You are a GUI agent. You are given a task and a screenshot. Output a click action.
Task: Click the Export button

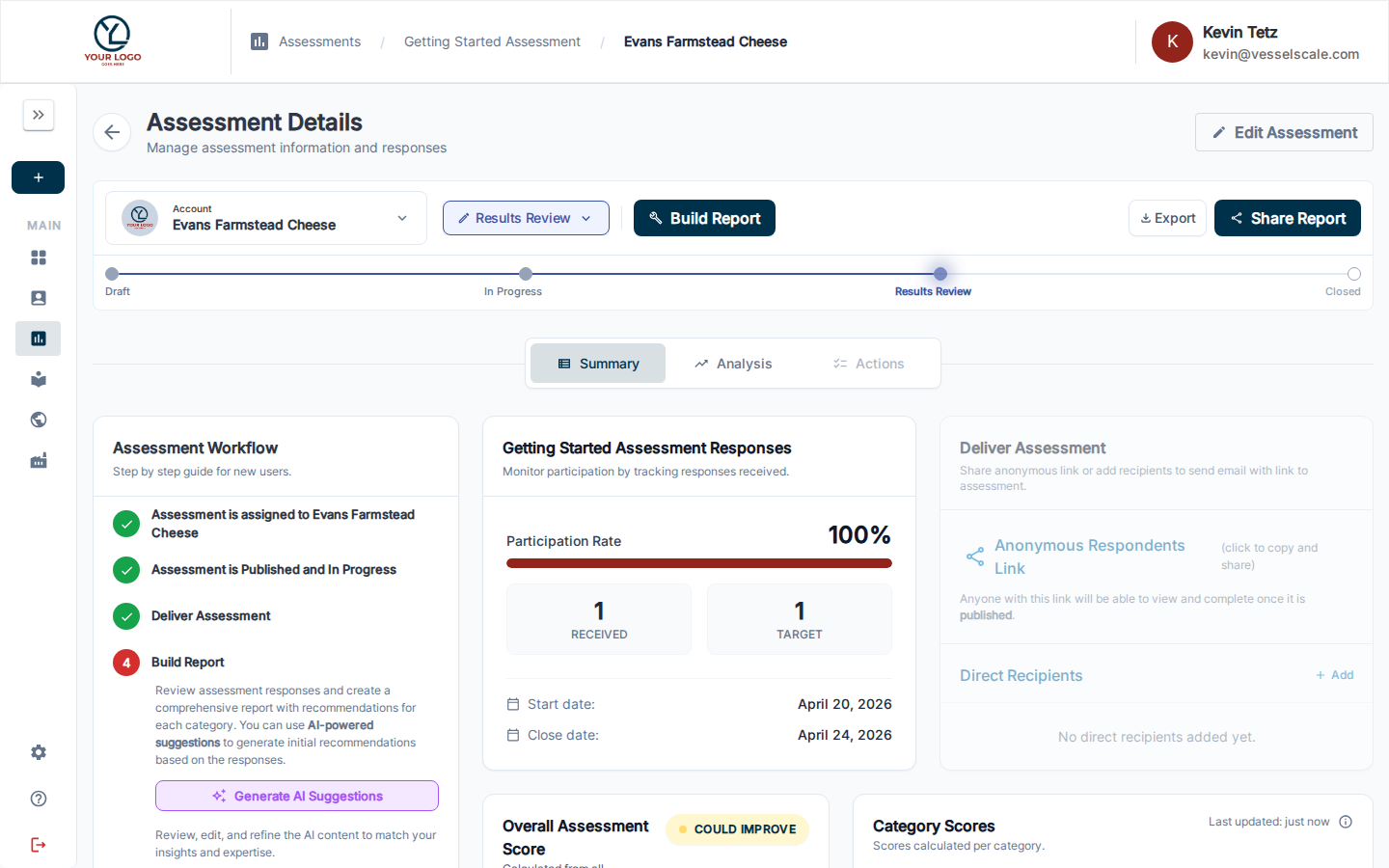click(x=1167, y=218)
